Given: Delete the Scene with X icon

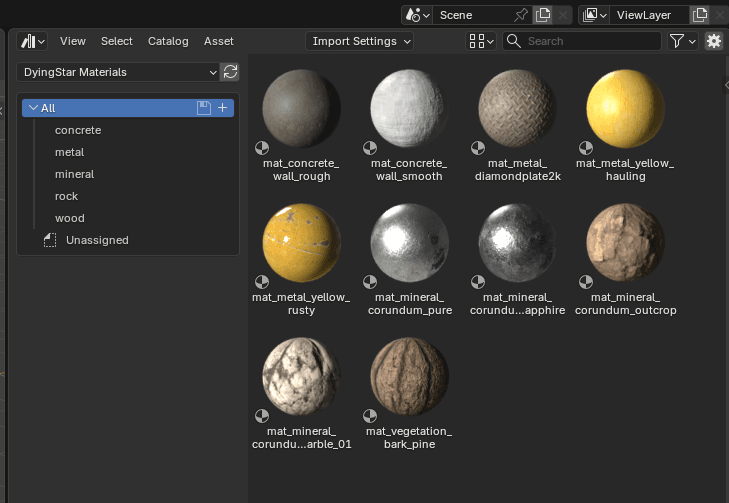Looking at the screenshot, I should [x=563, y=15].
